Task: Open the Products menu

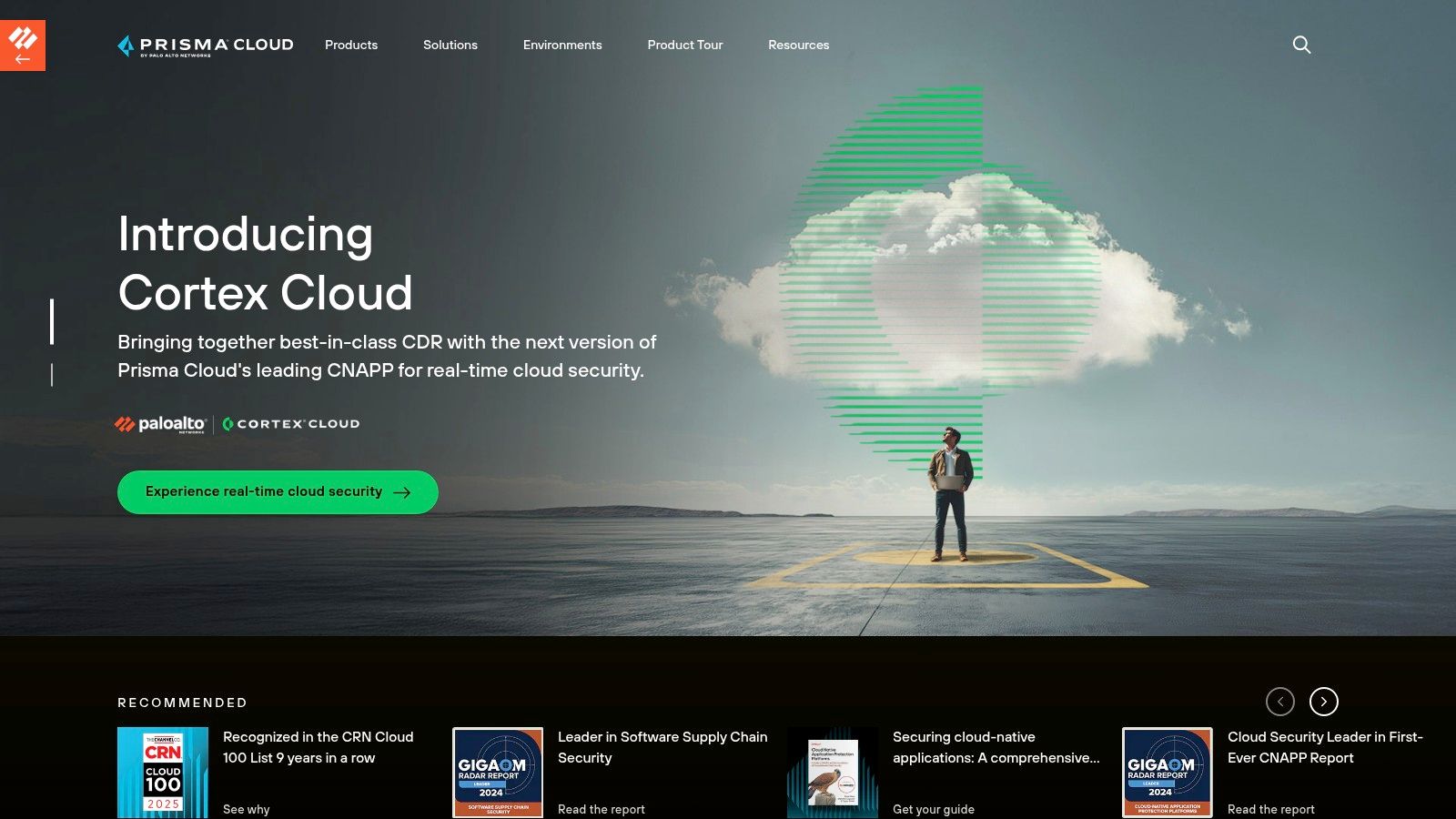Action: pyautogui.click(x=351, y=45)
